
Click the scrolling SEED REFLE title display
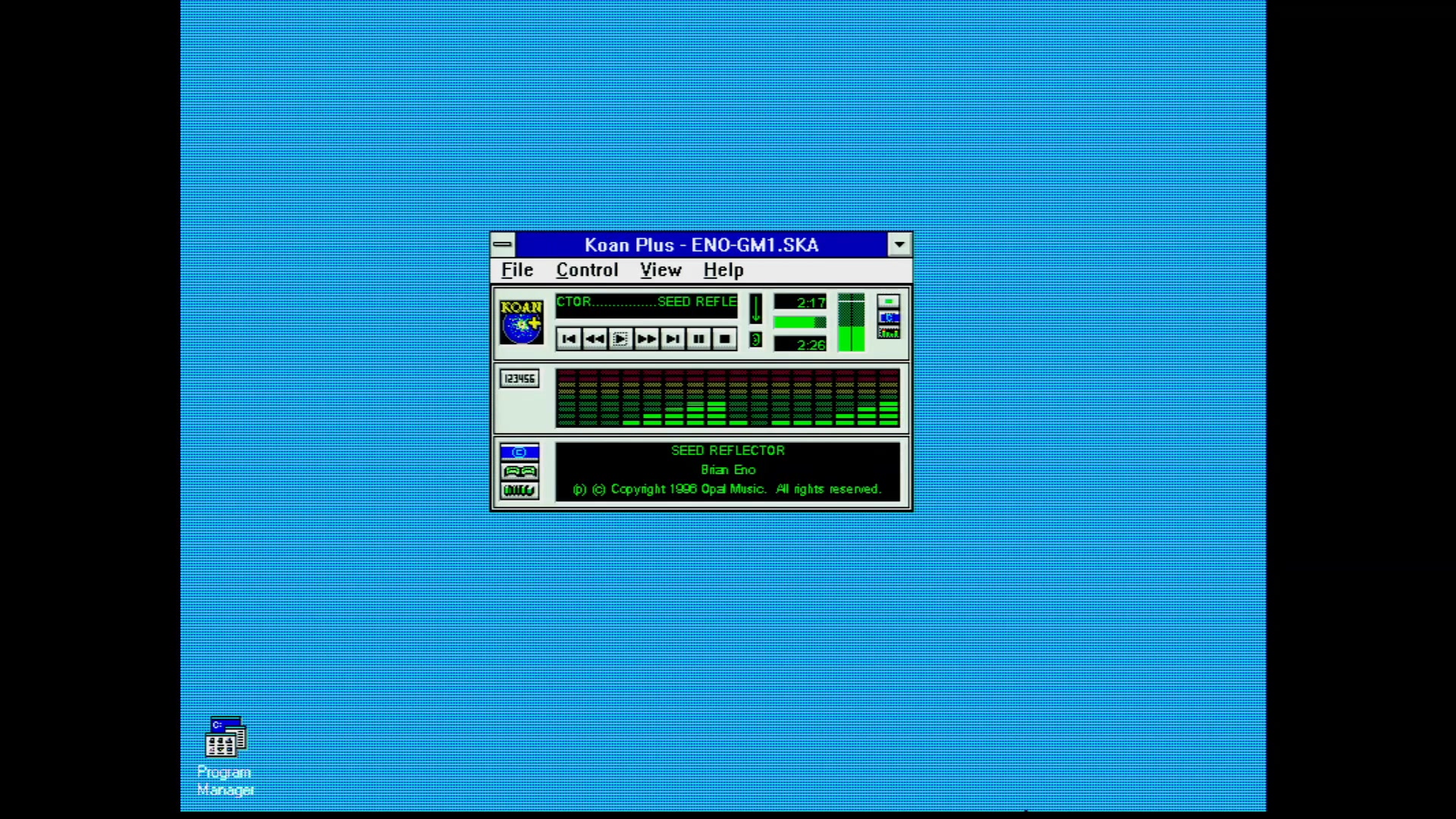(x=646, y=305)
